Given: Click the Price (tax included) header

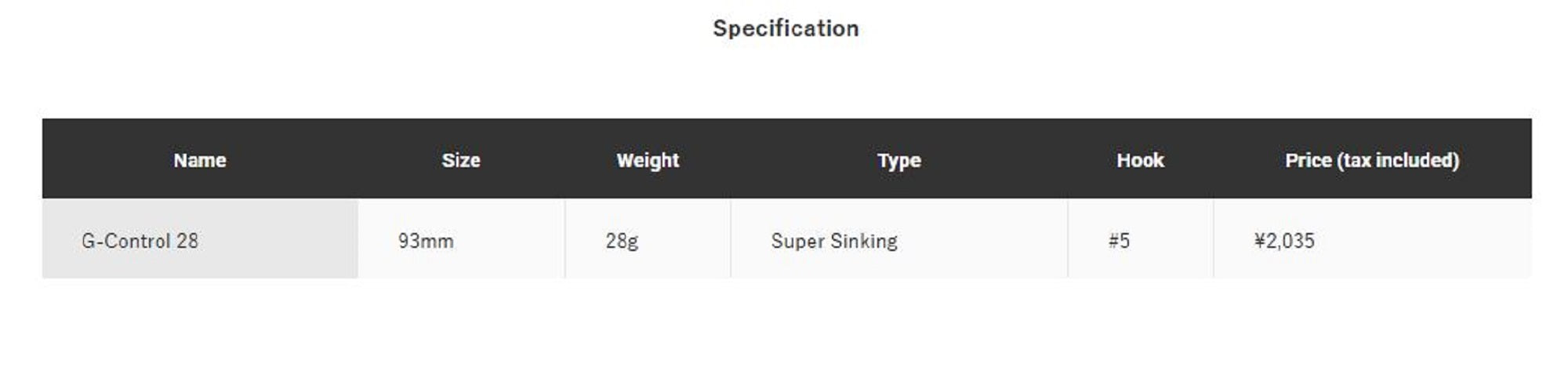Looking at the screenshot, I should coord(1372,161).
